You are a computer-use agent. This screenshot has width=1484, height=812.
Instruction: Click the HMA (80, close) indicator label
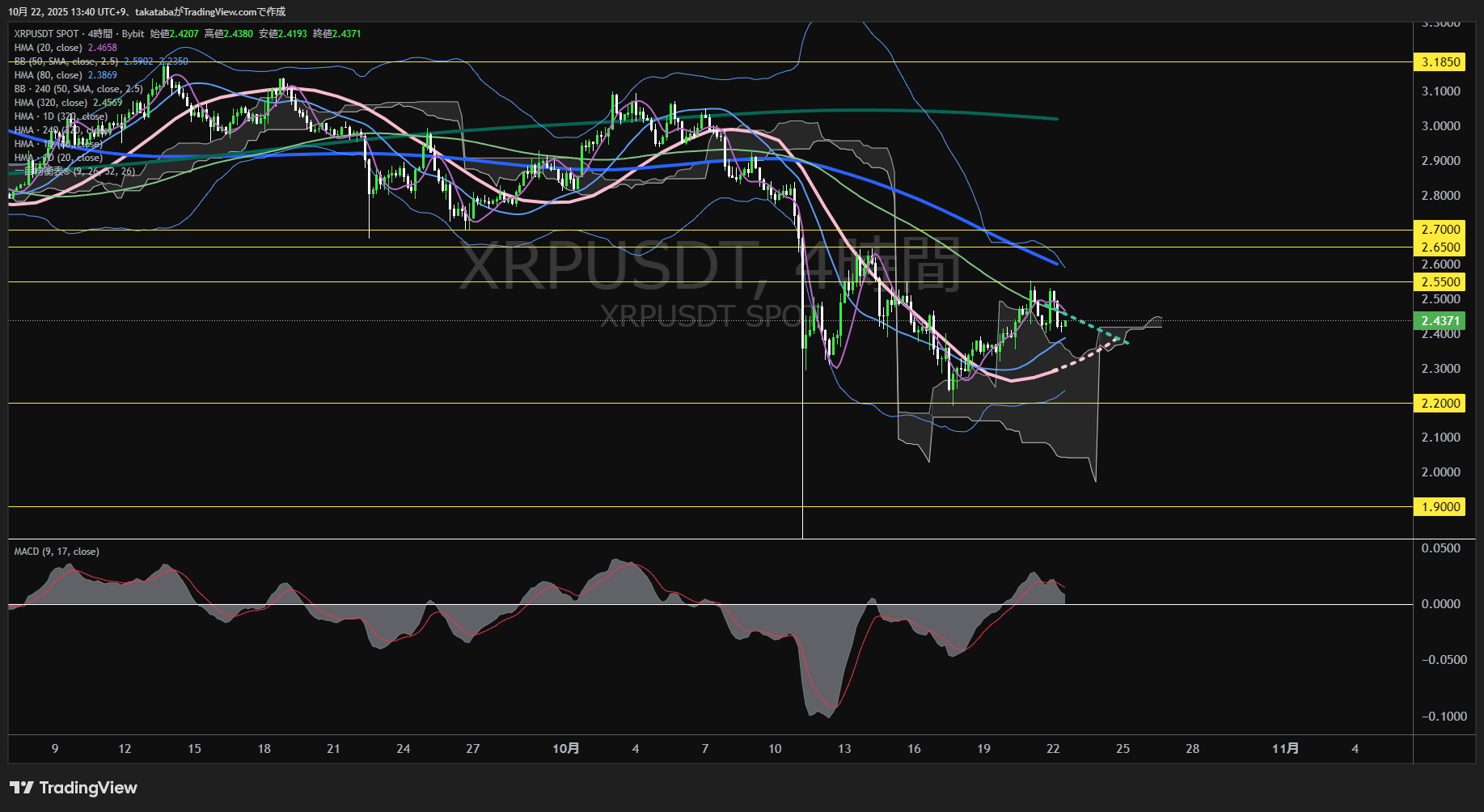point(49,75)
